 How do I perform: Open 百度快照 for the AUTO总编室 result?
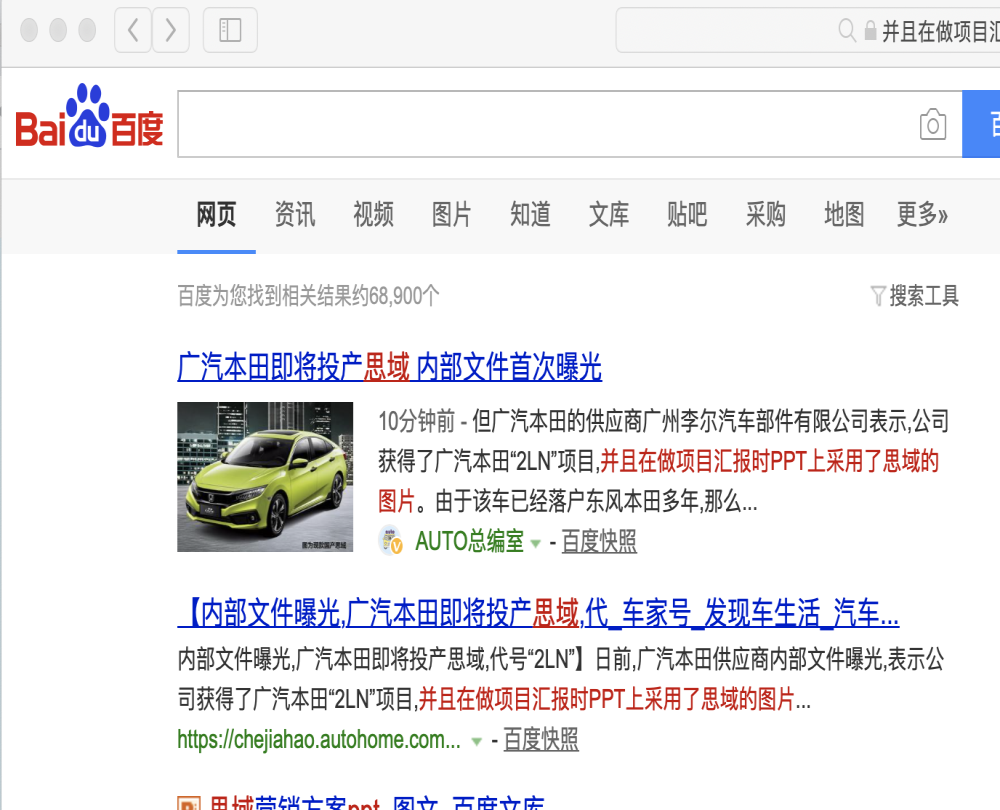pos(599,541)
